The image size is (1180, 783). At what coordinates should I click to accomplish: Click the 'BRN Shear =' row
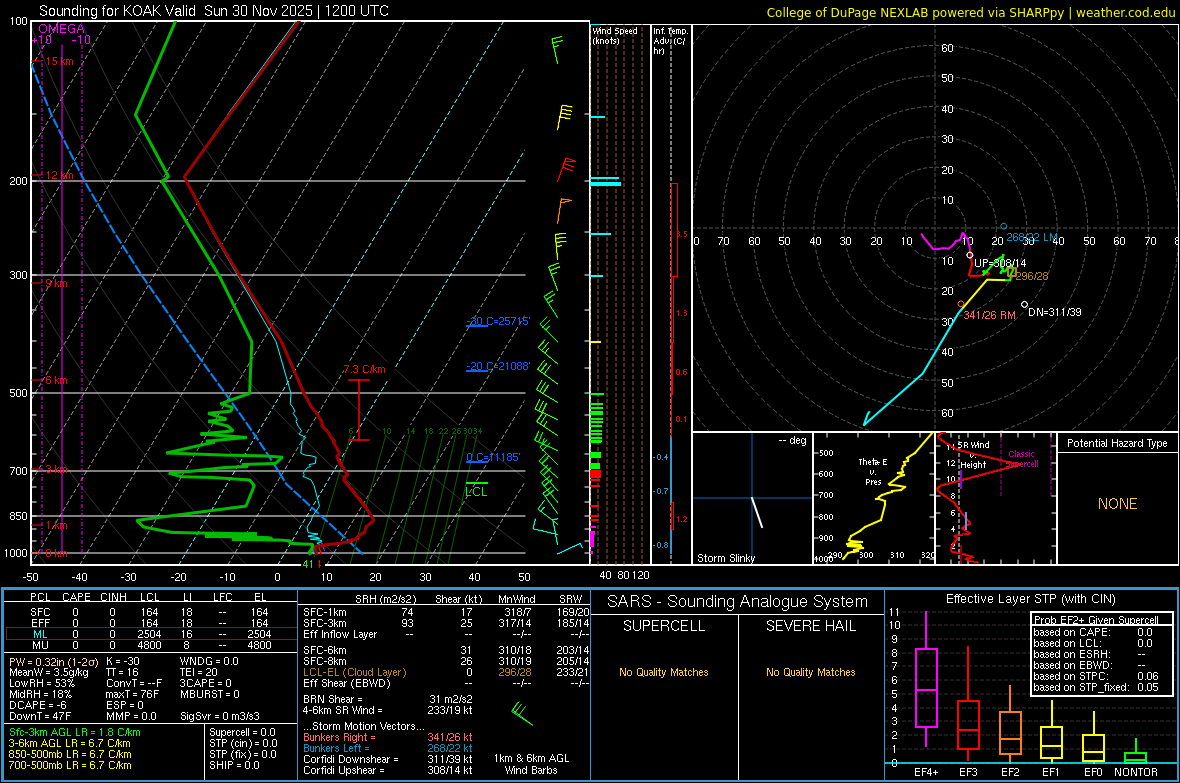(x=388, y=699)
